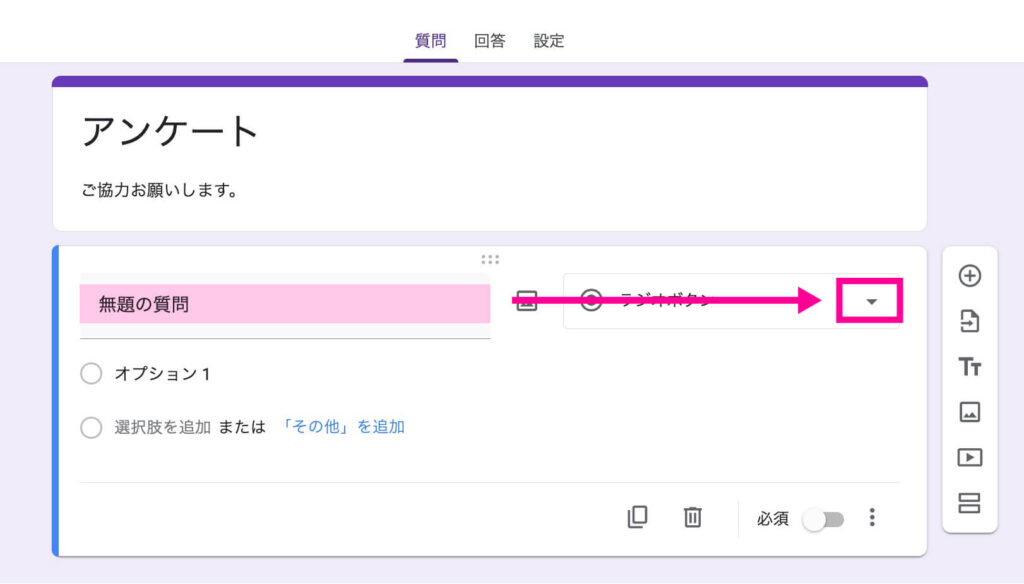Delete the question using trash icon
Viewport: 1024px width, 584px height.
pyautogui.click(x=692, y=517)
